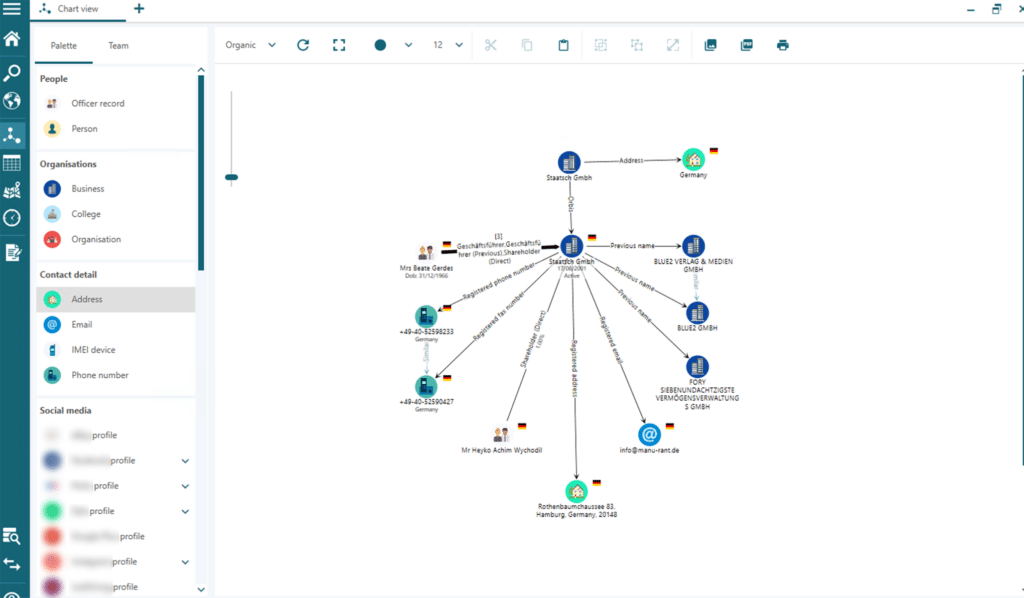Click the zoom slider handle
The height and width of the screenshot is (598, 1024).
[x=231, y=177]
